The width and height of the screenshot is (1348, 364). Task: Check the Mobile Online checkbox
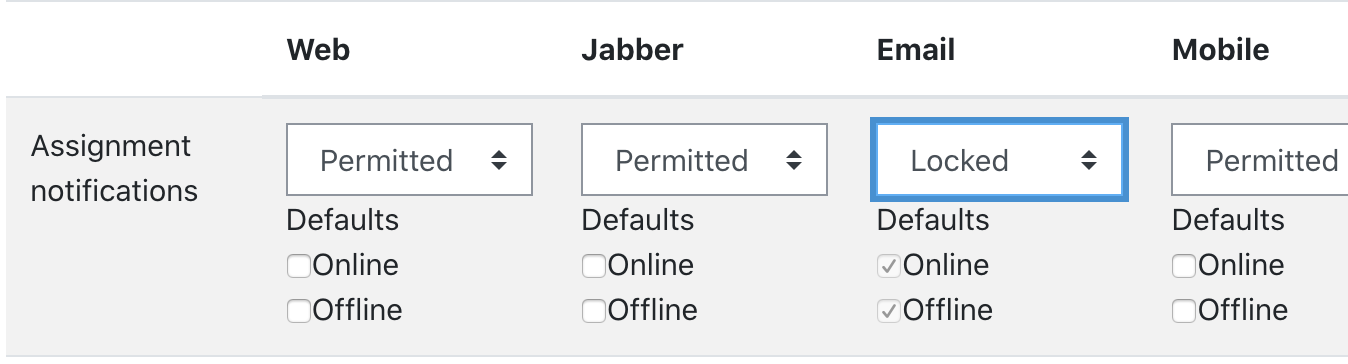pyautogui.click(x=1183, y=266)
